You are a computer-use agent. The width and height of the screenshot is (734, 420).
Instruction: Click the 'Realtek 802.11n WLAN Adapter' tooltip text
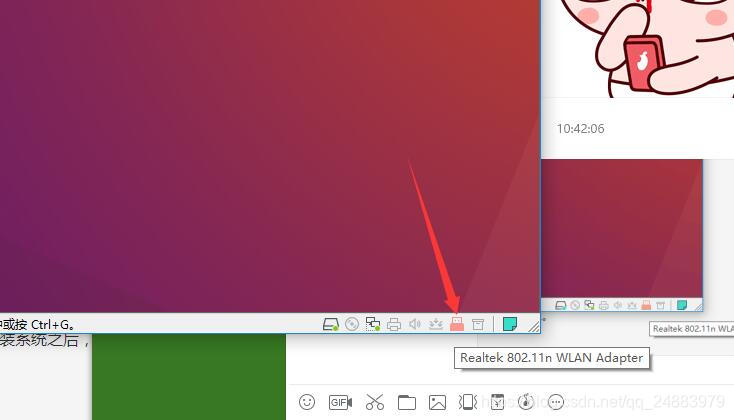pos(551,358)
